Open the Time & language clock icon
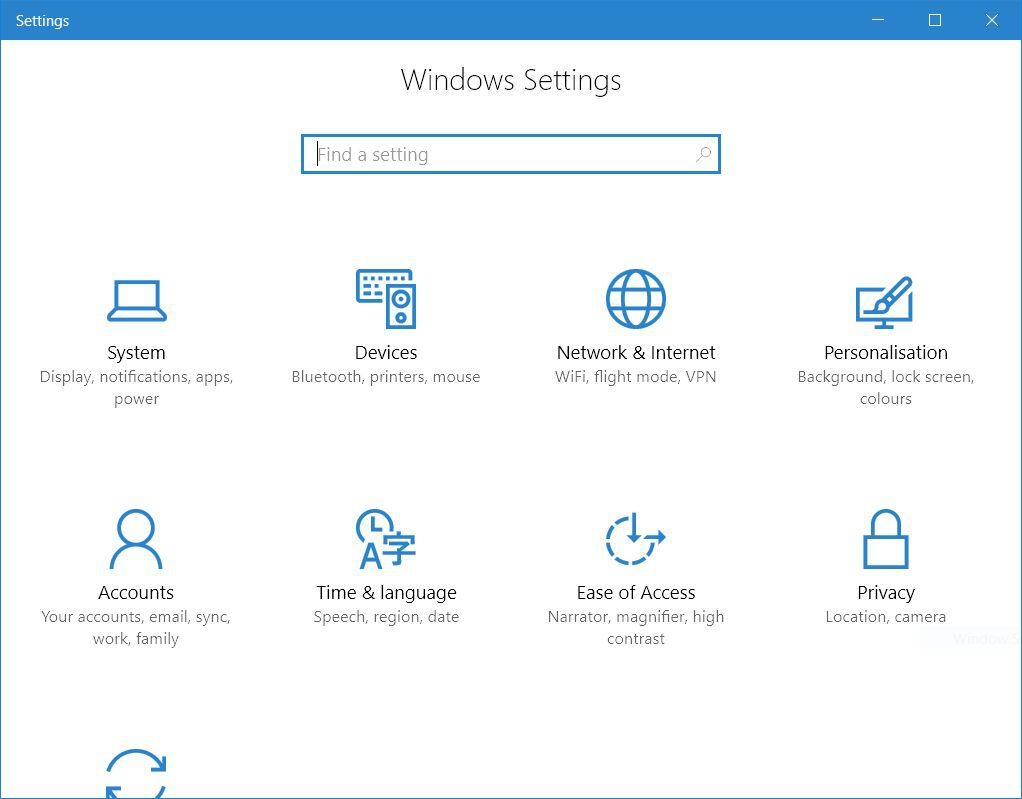The height and width of the screenshot is (799, 1022). click(386, 539)
